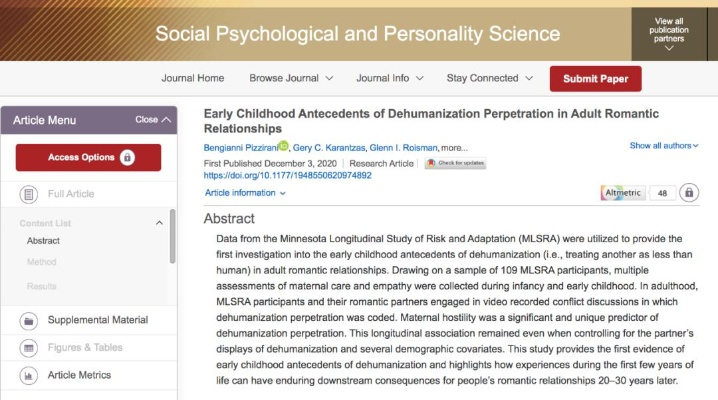Open the article DOI link
This screenshot has height=400, width=718.
pos(288,175)
